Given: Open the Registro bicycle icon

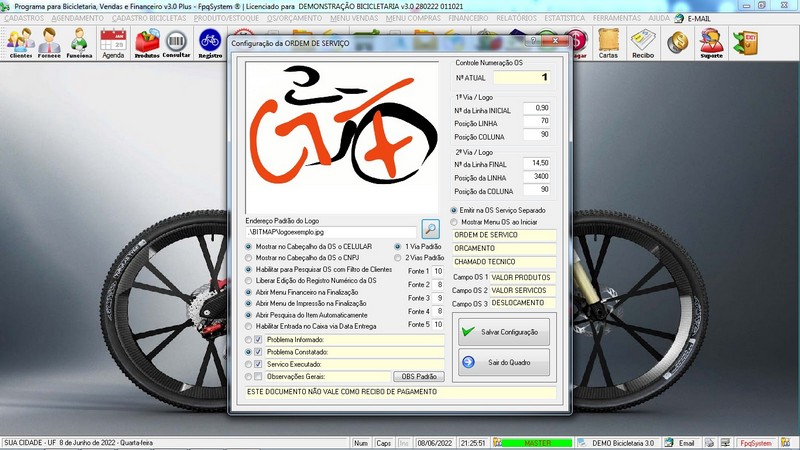Looking at the screenshot, I should point(210,43).
